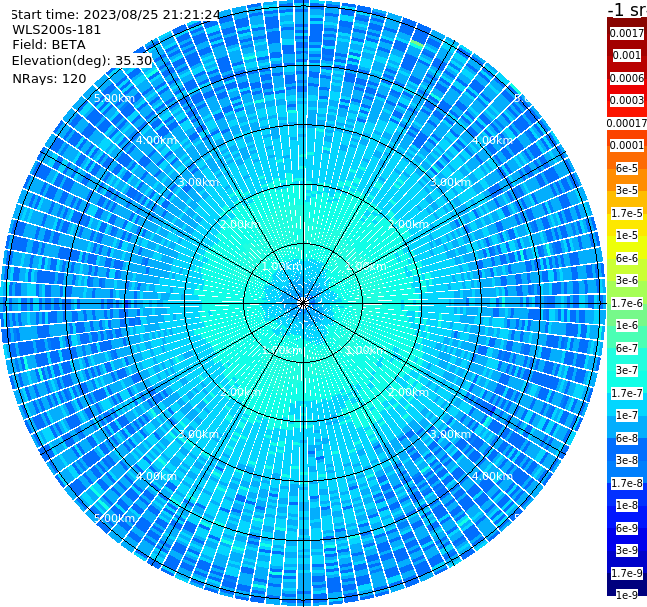This screenshot has width=647, height=607.
Task: Click the 1e-5 colorbar label
Action: click(x=627, y=236)
